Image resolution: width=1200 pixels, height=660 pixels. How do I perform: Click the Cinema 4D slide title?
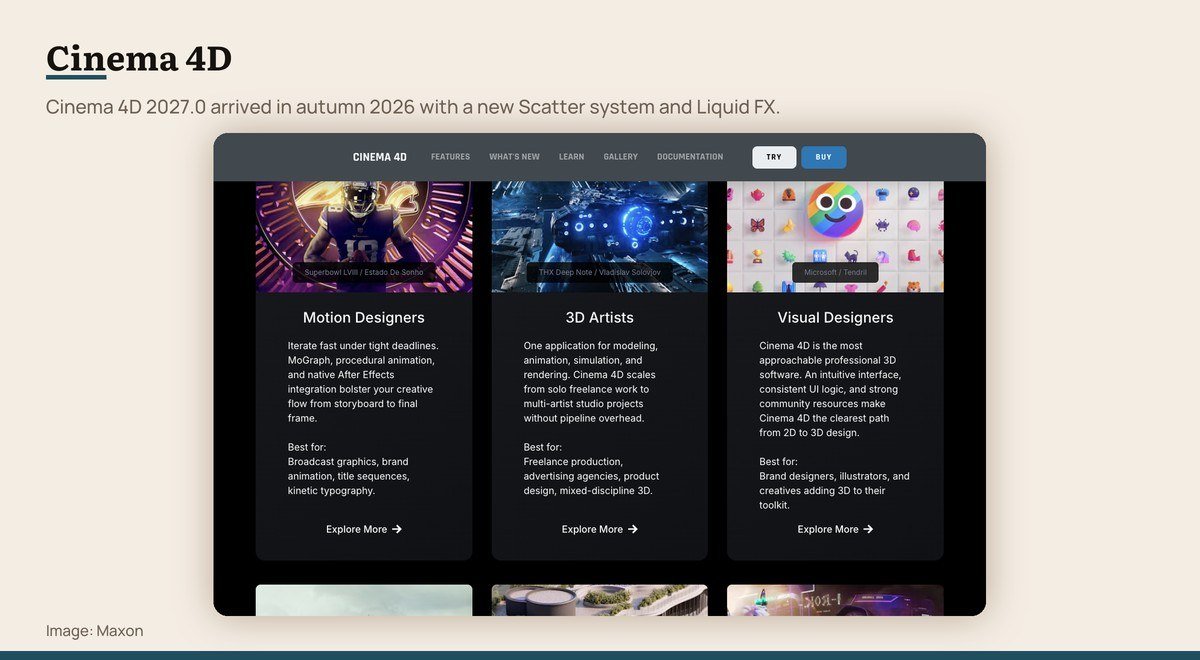point(139,58)
